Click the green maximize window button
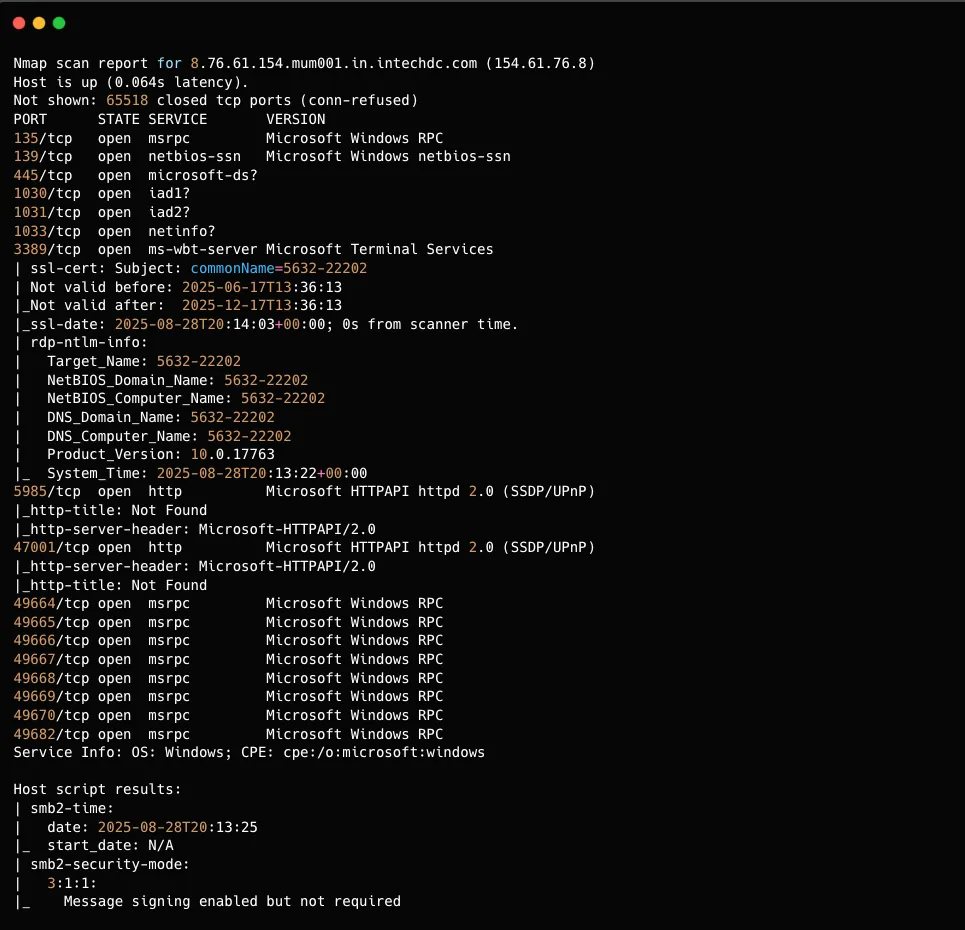Viewport: 965px width, 930px height. point(59,22)
